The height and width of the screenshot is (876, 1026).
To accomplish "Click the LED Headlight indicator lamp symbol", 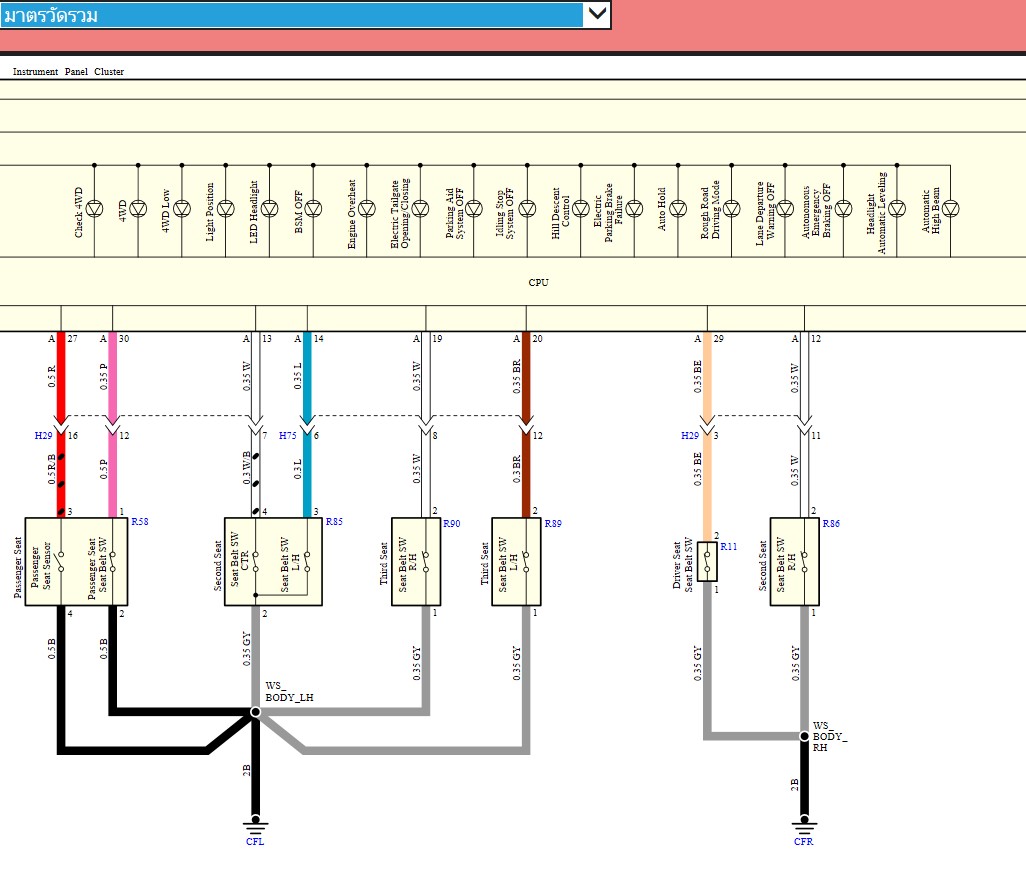I will tap(269, 209).
